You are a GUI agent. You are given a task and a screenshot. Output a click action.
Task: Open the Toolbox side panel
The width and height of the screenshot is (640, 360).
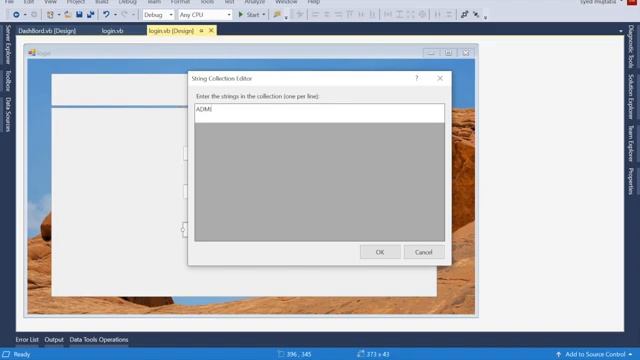pos(8,80)
